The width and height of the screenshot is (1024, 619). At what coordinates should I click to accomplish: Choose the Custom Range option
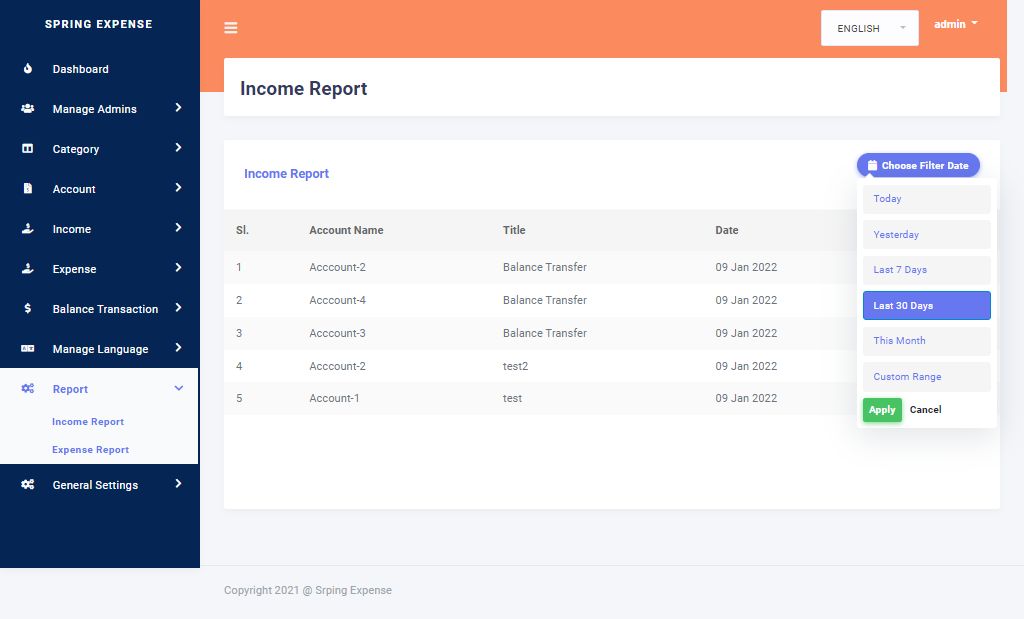(x=926, y=377)
